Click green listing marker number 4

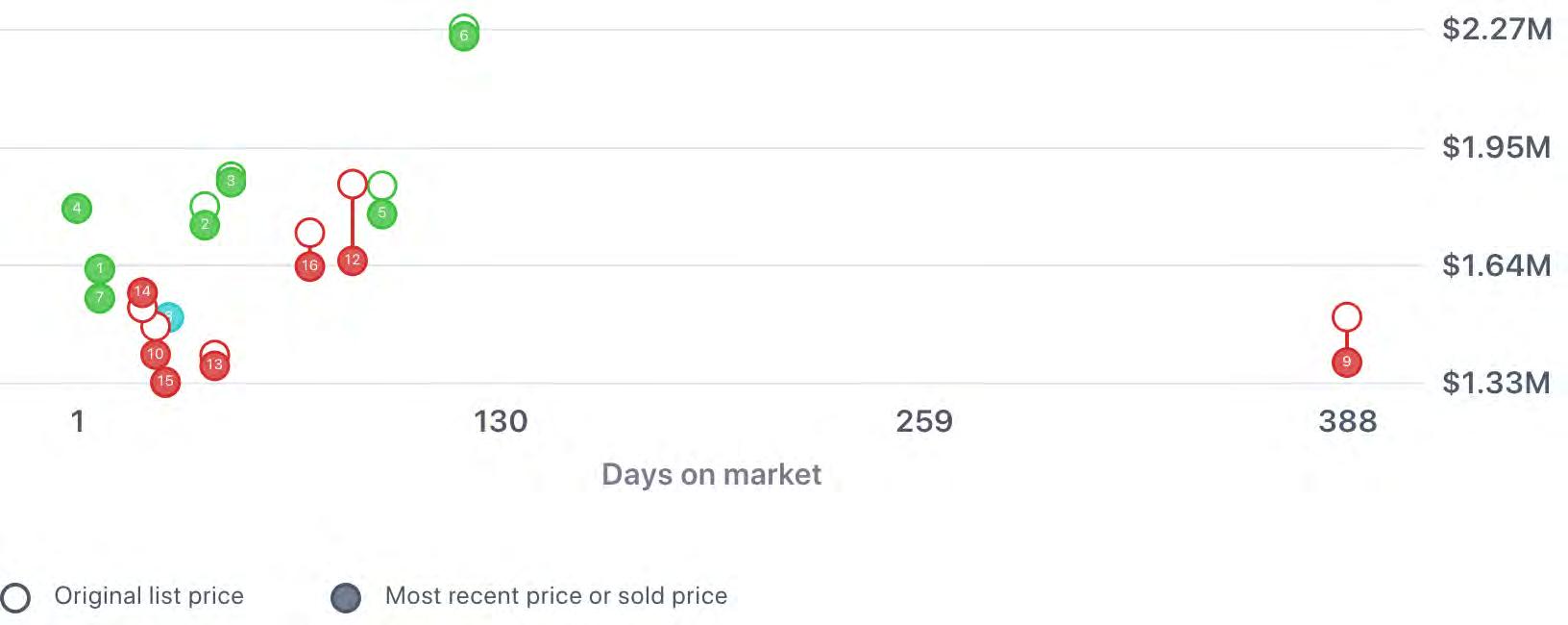pyautogui.click(x=77, y=208)
